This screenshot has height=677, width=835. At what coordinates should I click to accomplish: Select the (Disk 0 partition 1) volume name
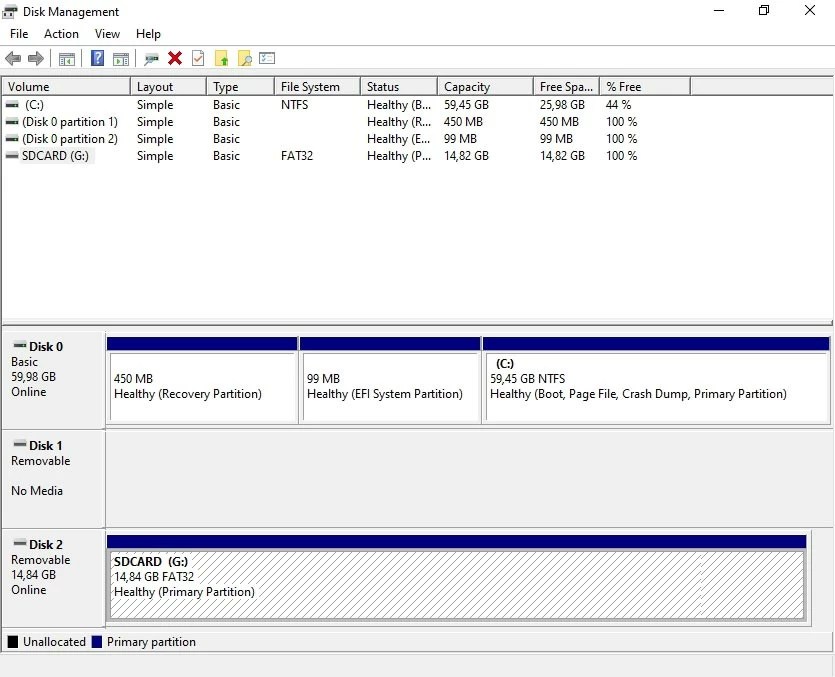click(70, 122)
